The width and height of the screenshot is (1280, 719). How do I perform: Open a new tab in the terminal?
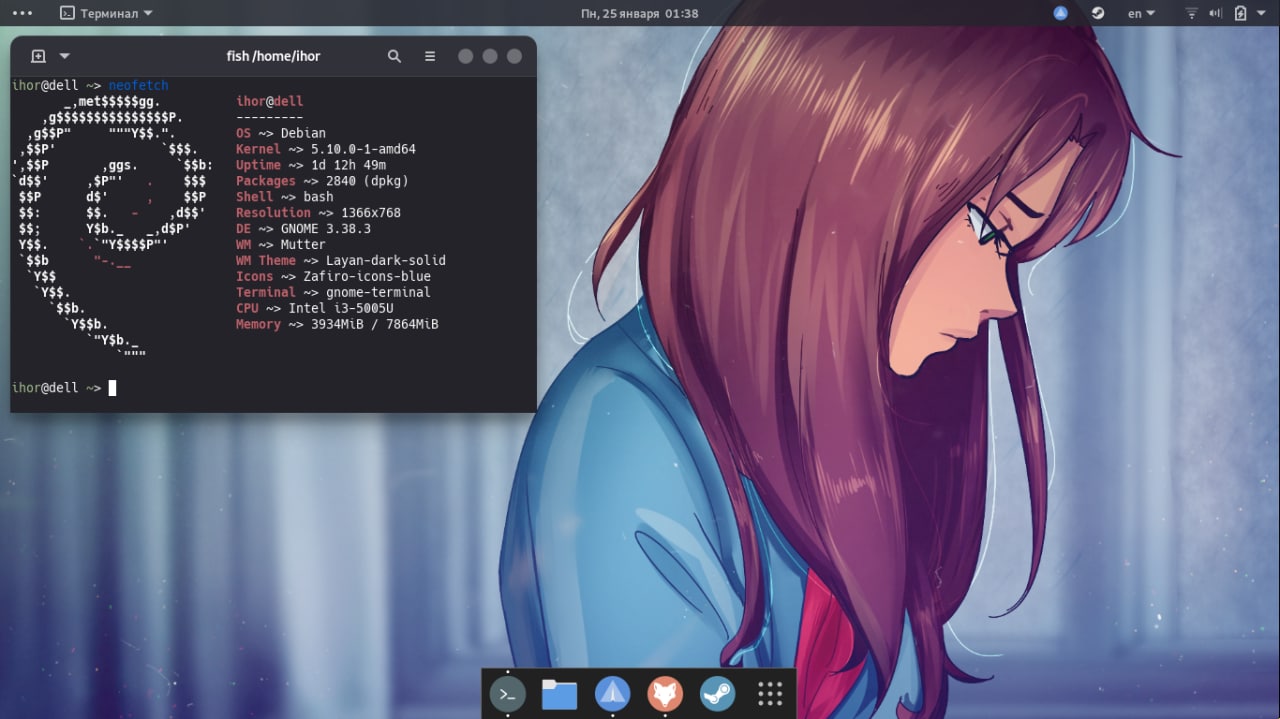point(38,56)
